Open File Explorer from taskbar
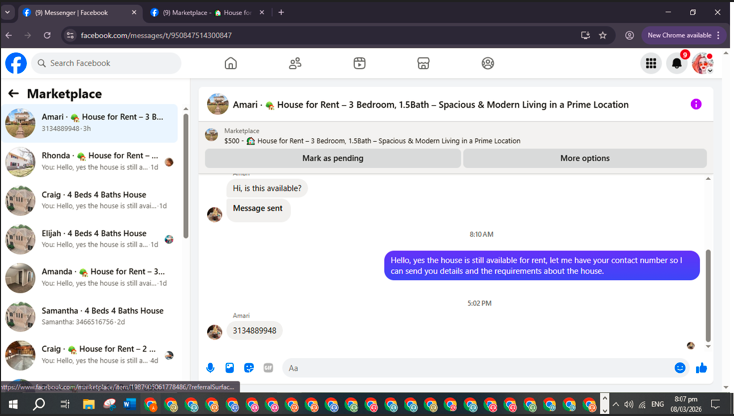The height and width of the screenshot is (416, 734). (88, 404)
